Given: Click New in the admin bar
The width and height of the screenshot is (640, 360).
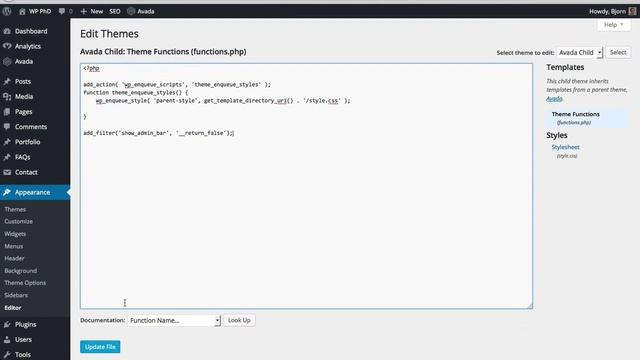Looking at the screenshot, I should [x=97, y=11].
